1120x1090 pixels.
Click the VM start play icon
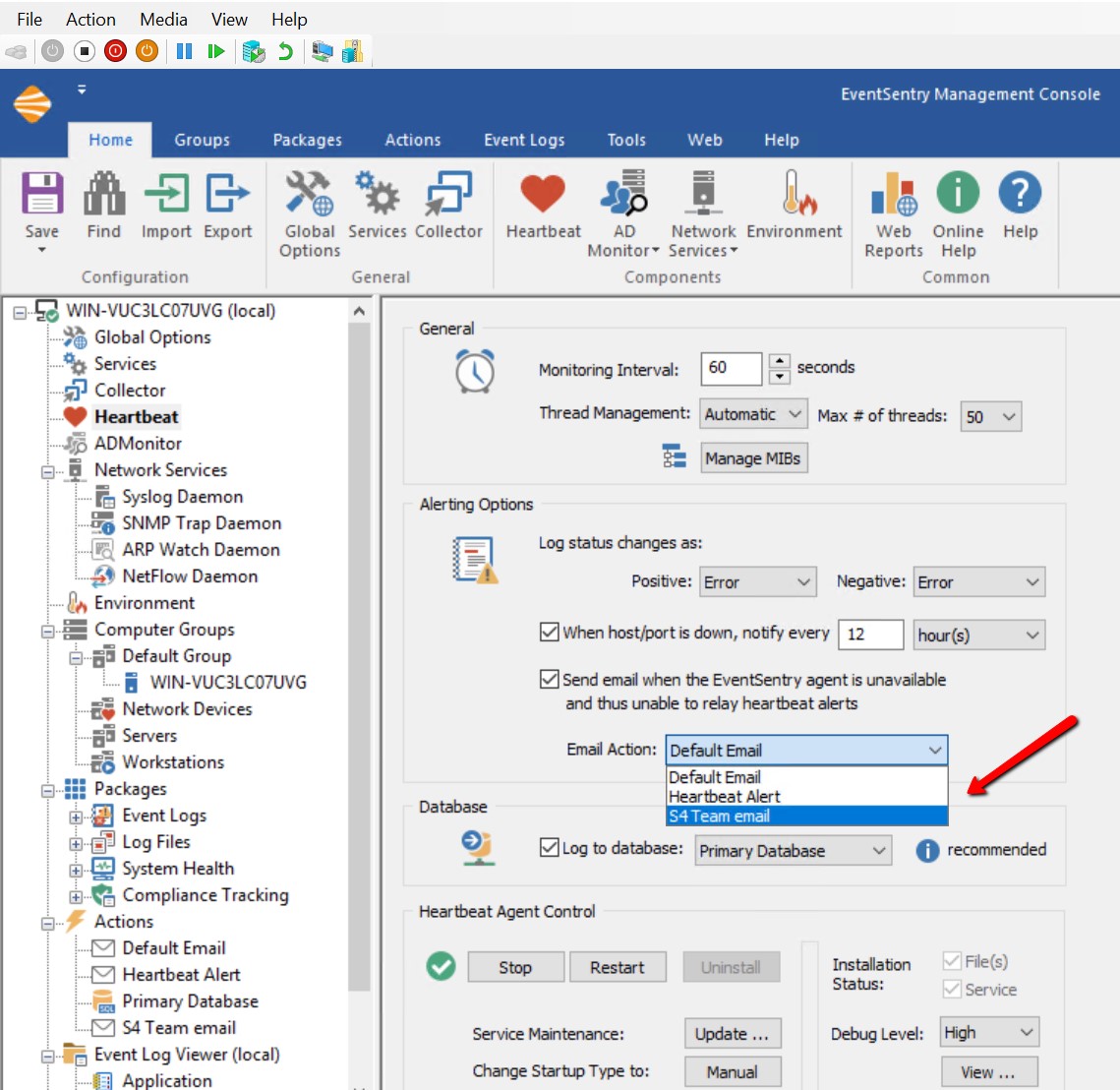215,51
